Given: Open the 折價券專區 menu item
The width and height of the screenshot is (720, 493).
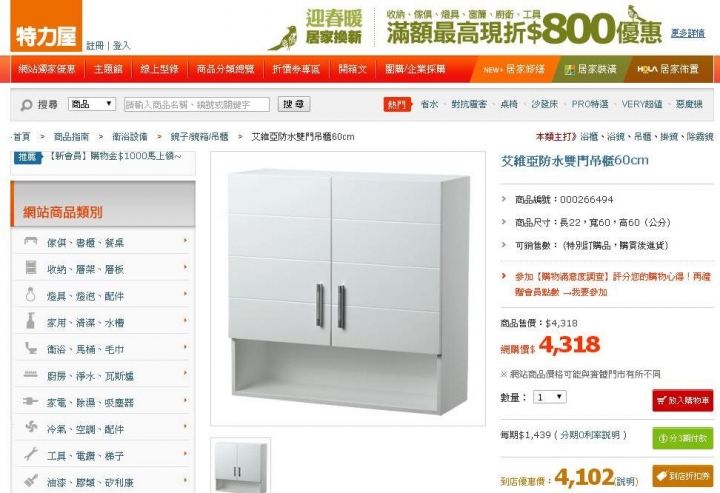Looking at the screenshot, I should coord(296,69).
